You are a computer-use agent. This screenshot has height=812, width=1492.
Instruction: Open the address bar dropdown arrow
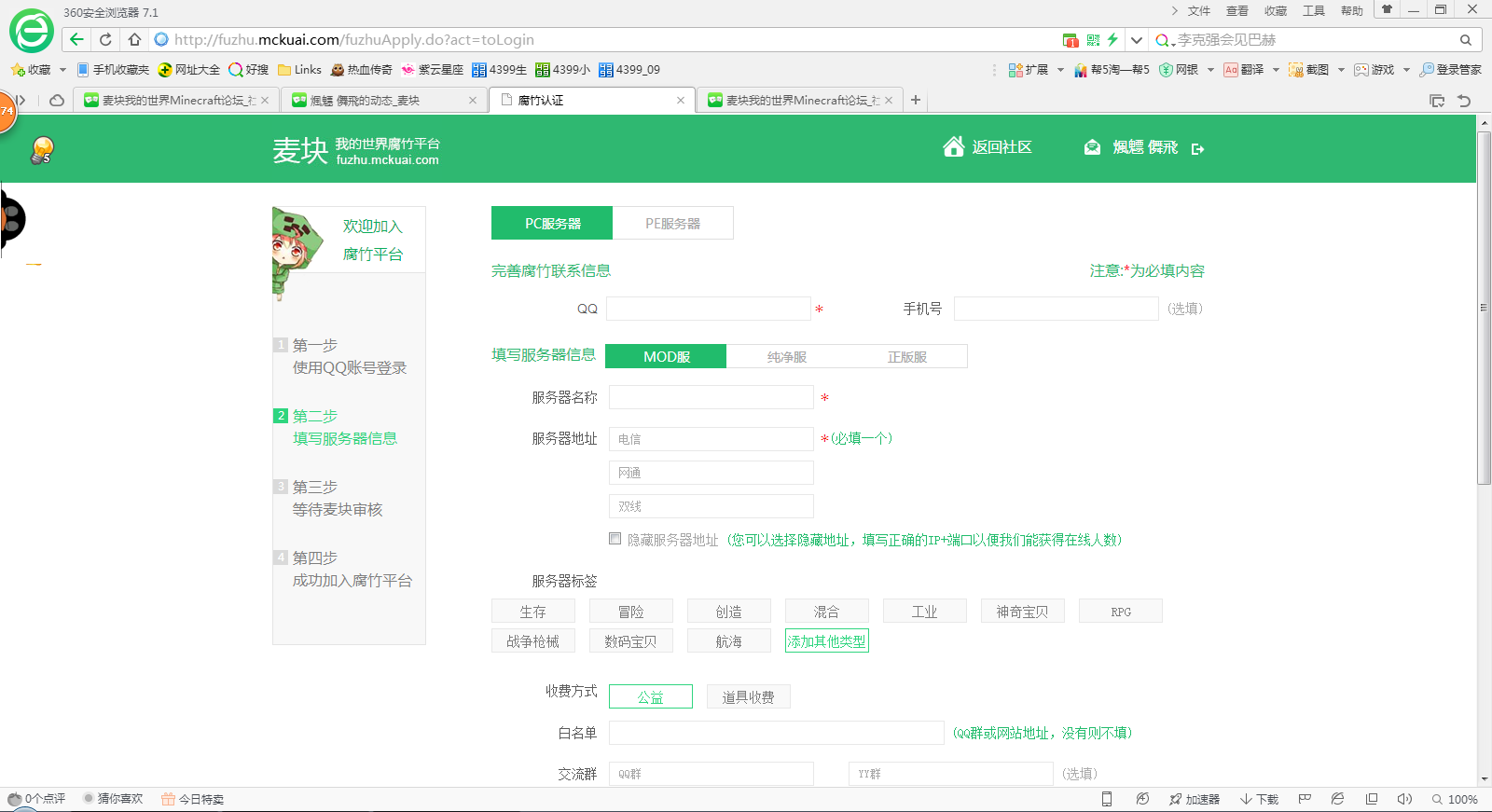pos(1136,40)
